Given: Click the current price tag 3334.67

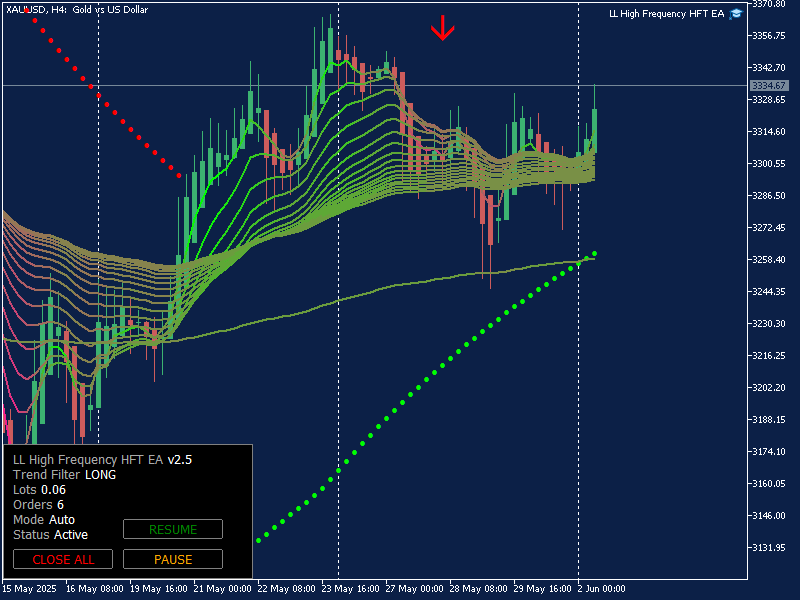Looking at the screenshot, I should [769, 85].
